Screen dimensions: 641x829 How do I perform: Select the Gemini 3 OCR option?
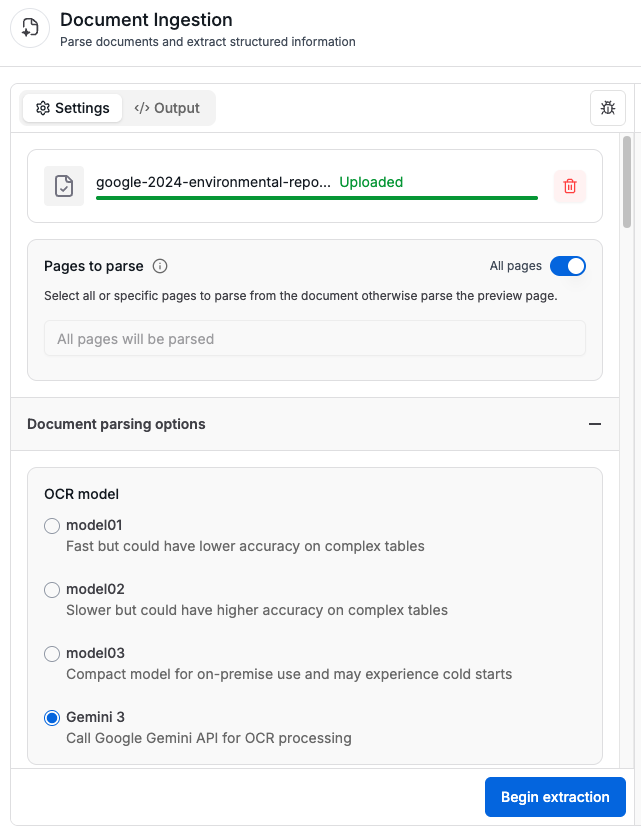pyautogui.click(x=51, y=717)
